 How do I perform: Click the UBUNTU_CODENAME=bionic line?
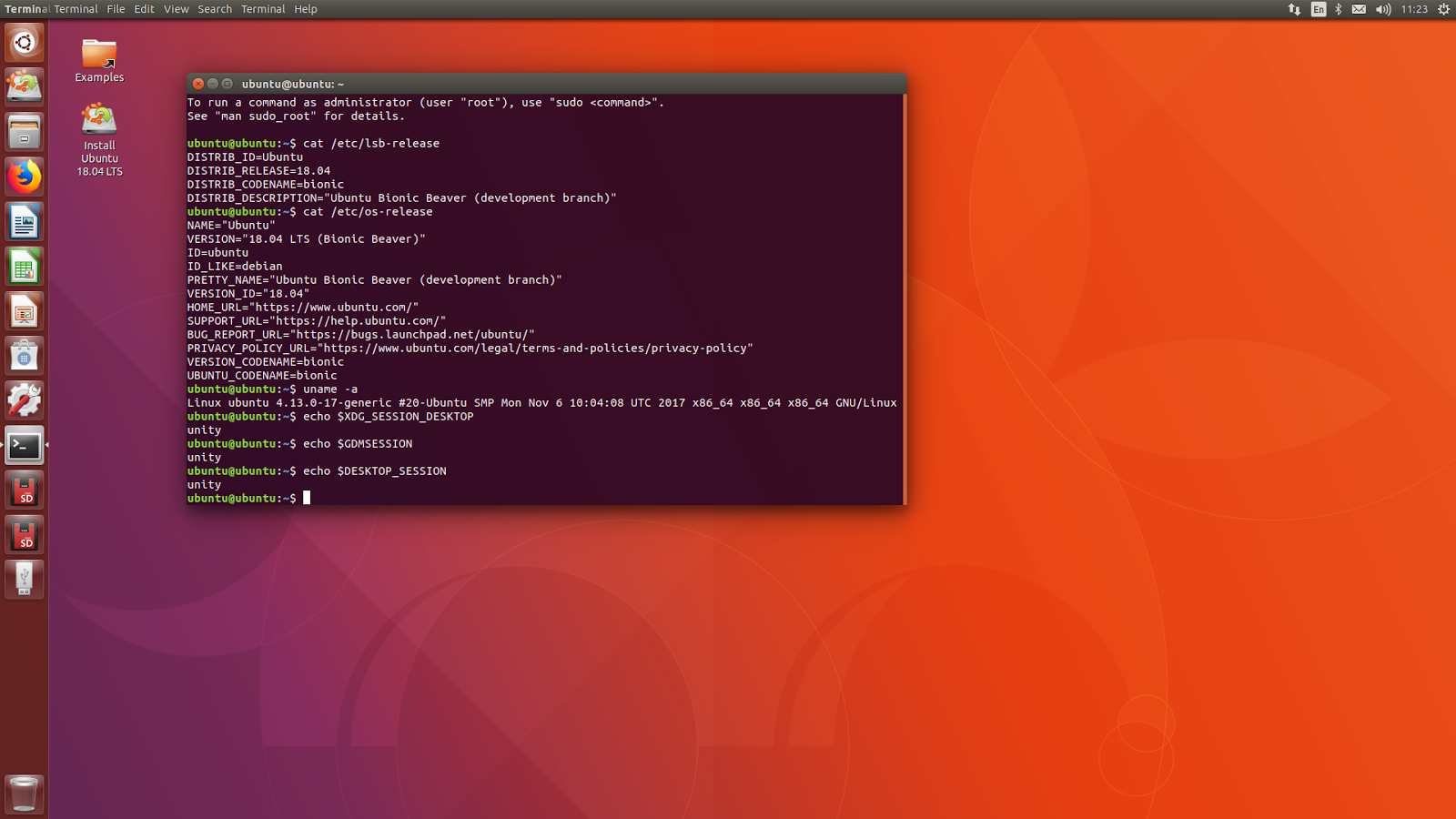(x=262, y=375)
